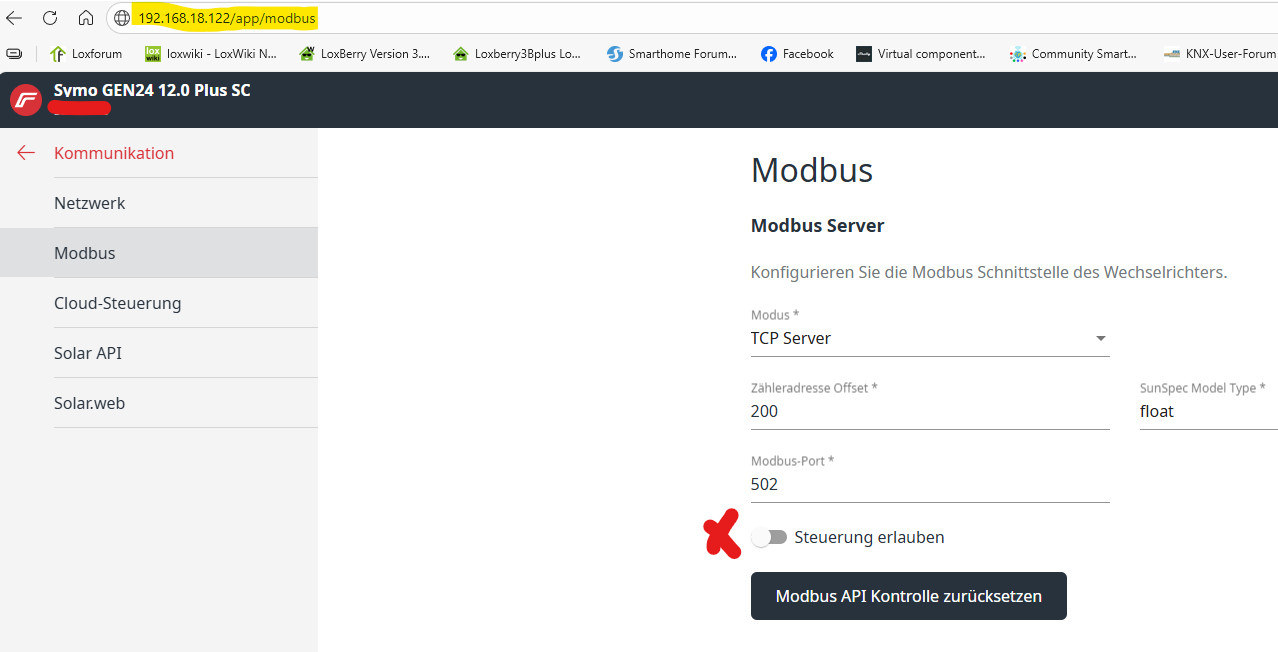Click Modbus API Kontrolle zurücksetzen button
1278x652 pixels.
coord(909,596)
